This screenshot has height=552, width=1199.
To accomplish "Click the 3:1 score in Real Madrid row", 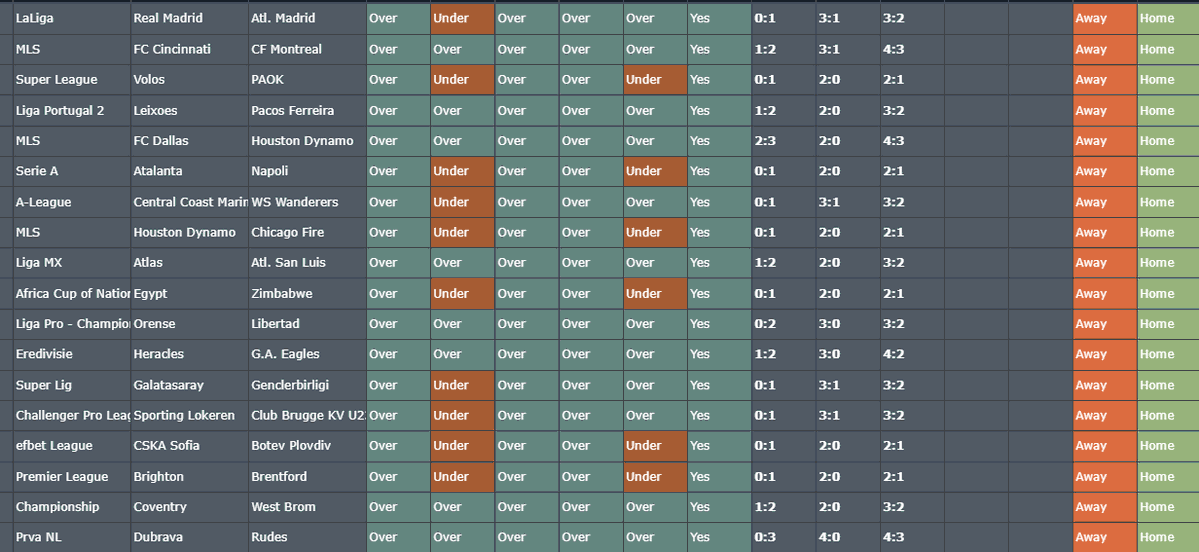I will tap(829, 18).
